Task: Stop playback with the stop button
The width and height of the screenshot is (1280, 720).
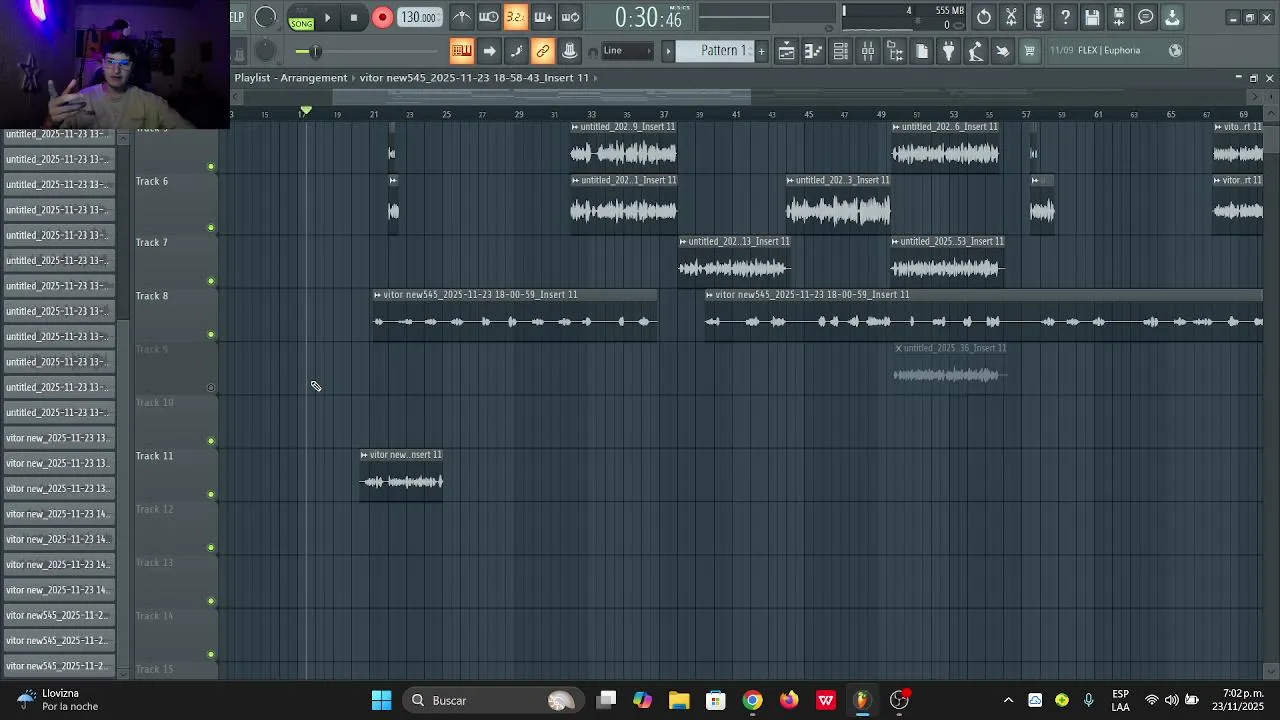Action: click(x=353, y=17)
